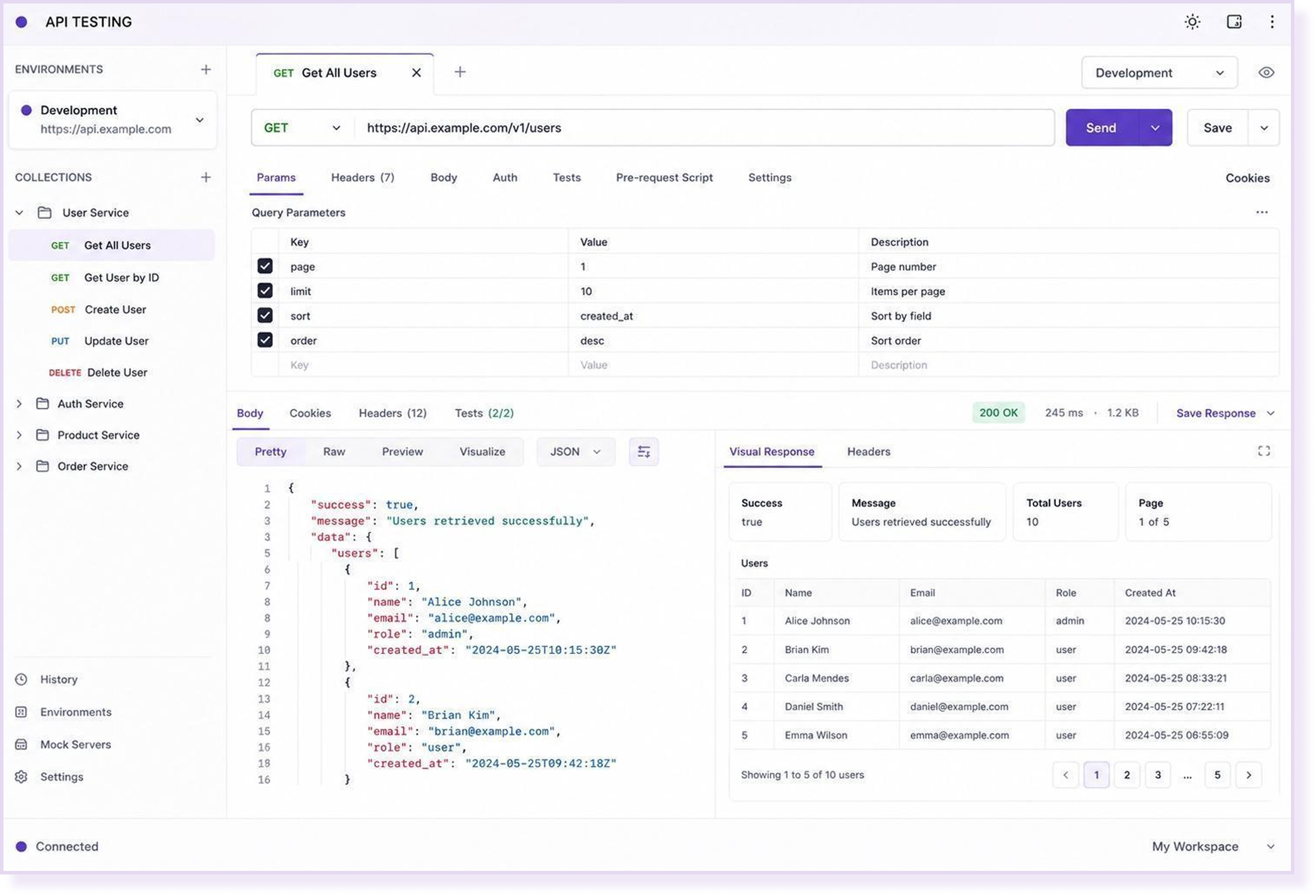This screenshot has height=896, width=1316.
Task: Open Headers tab beside Visual Response
Action: [x=869, y=452]
